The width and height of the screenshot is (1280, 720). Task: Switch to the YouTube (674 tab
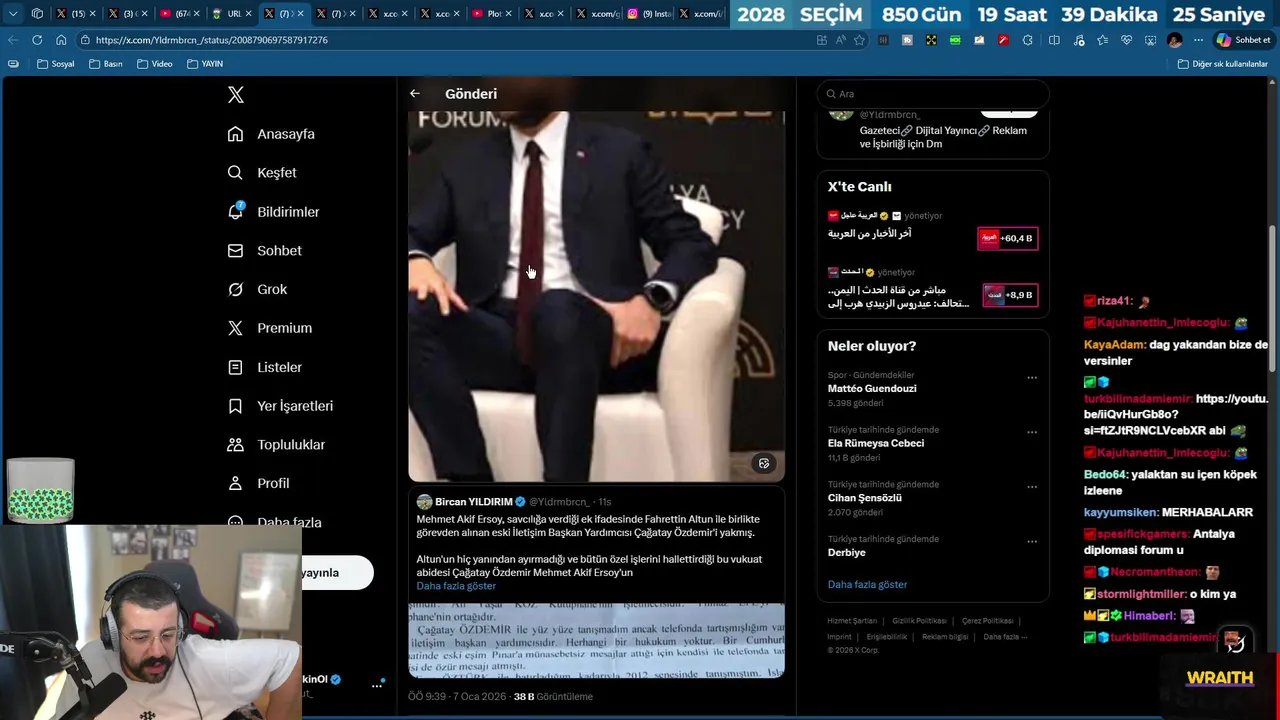tap(178, 14)
